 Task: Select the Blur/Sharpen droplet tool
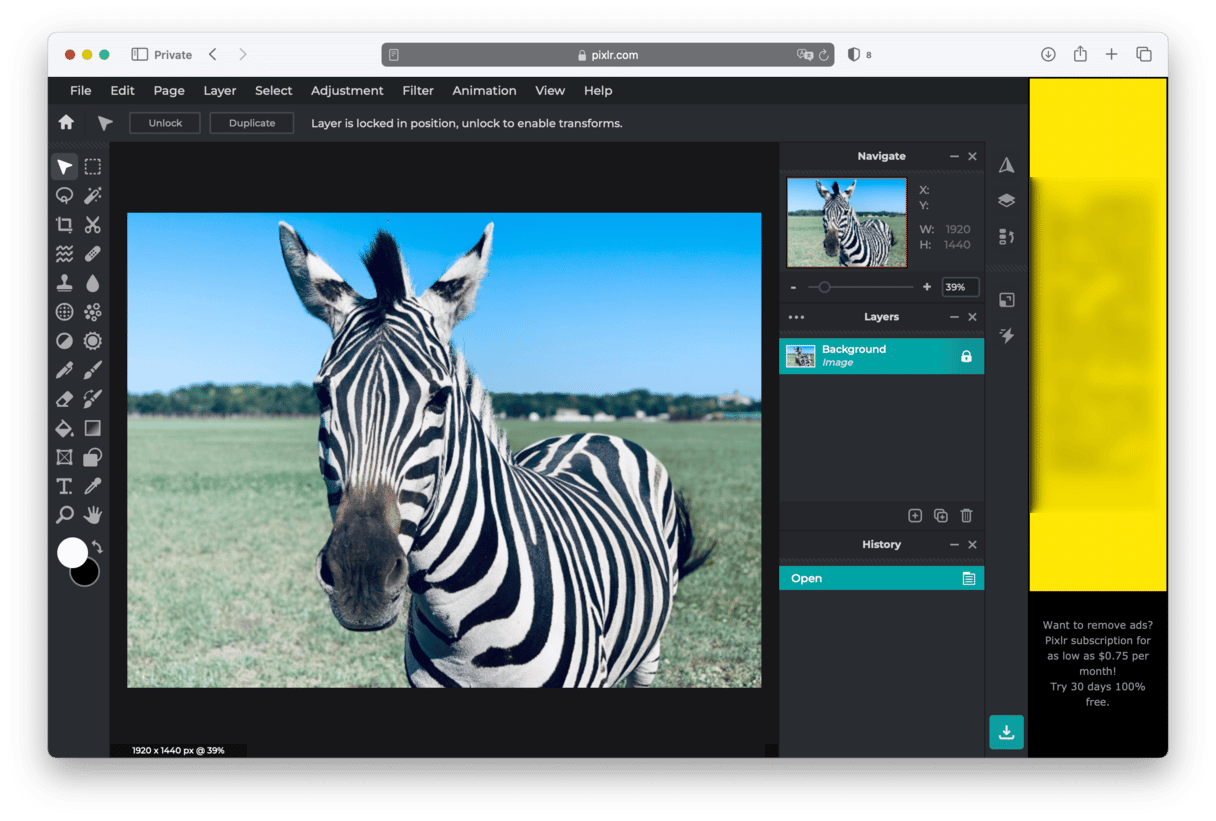click(x=93, y=283)
